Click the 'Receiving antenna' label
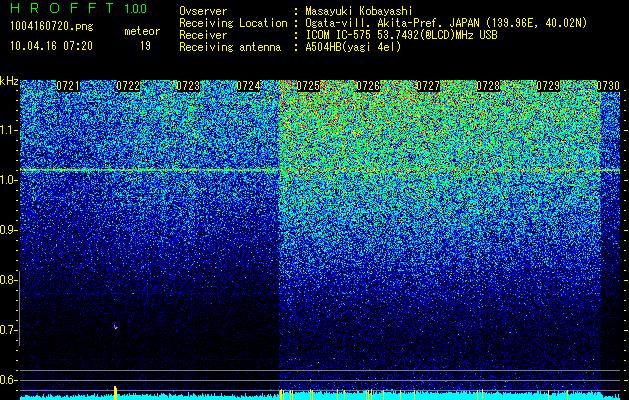629x400 pixels. [230, 47]
